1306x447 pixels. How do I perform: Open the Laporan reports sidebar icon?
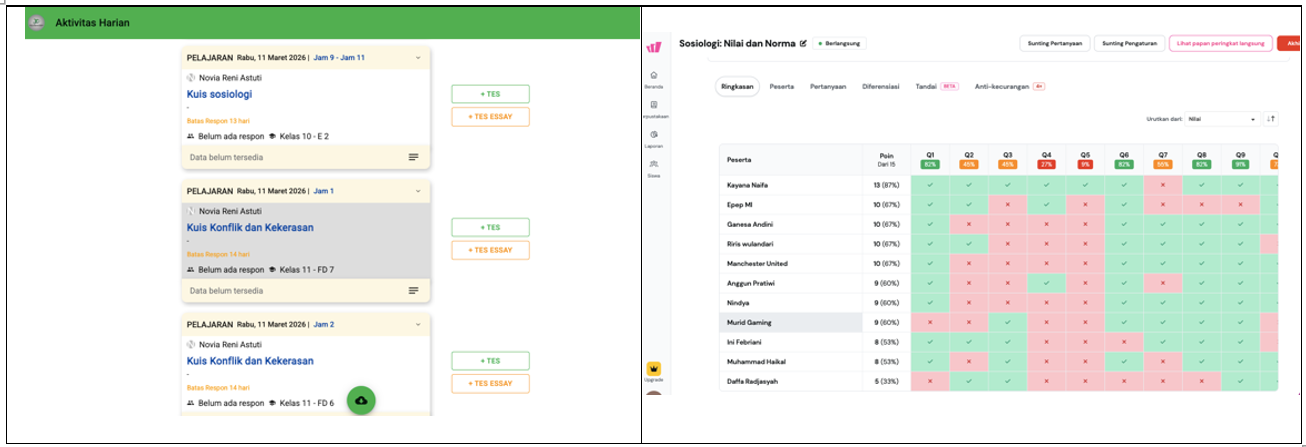point(653,137)
